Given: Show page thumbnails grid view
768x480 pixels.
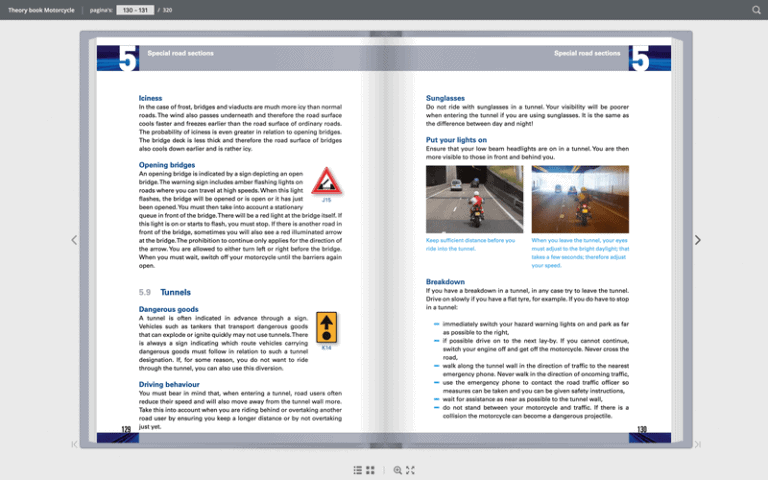Looking at the screenshot, I should [x=371, y=469].
